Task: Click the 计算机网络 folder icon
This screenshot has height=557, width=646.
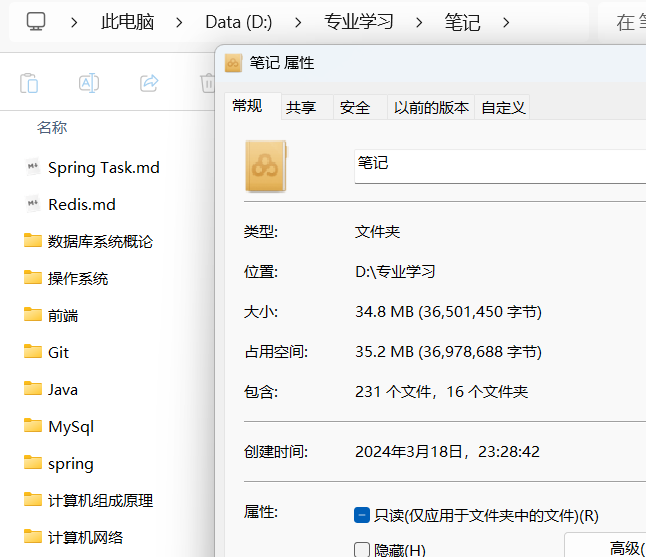Action: (33, 537)
